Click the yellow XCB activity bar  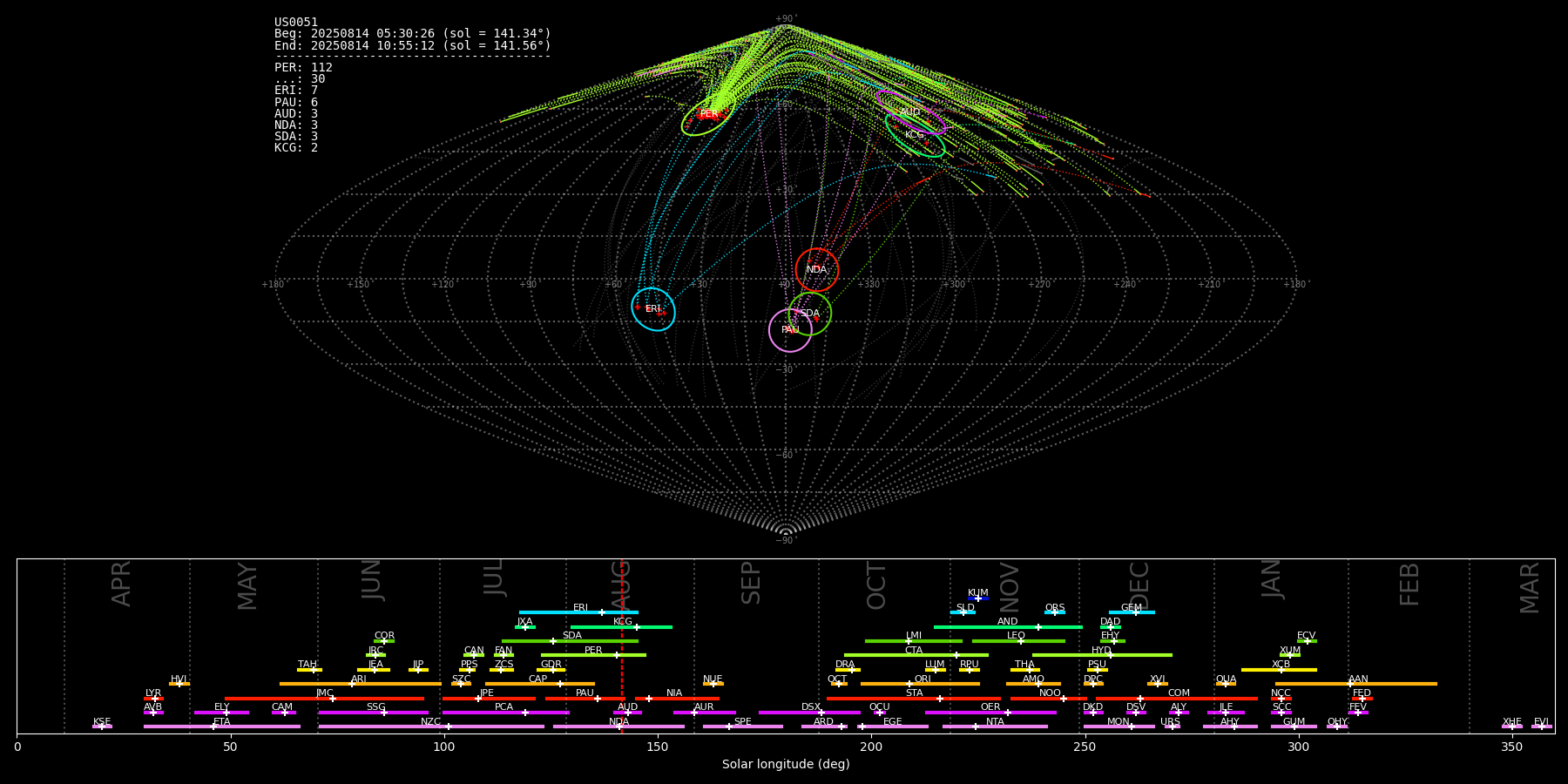click(x=1279, y=670)
